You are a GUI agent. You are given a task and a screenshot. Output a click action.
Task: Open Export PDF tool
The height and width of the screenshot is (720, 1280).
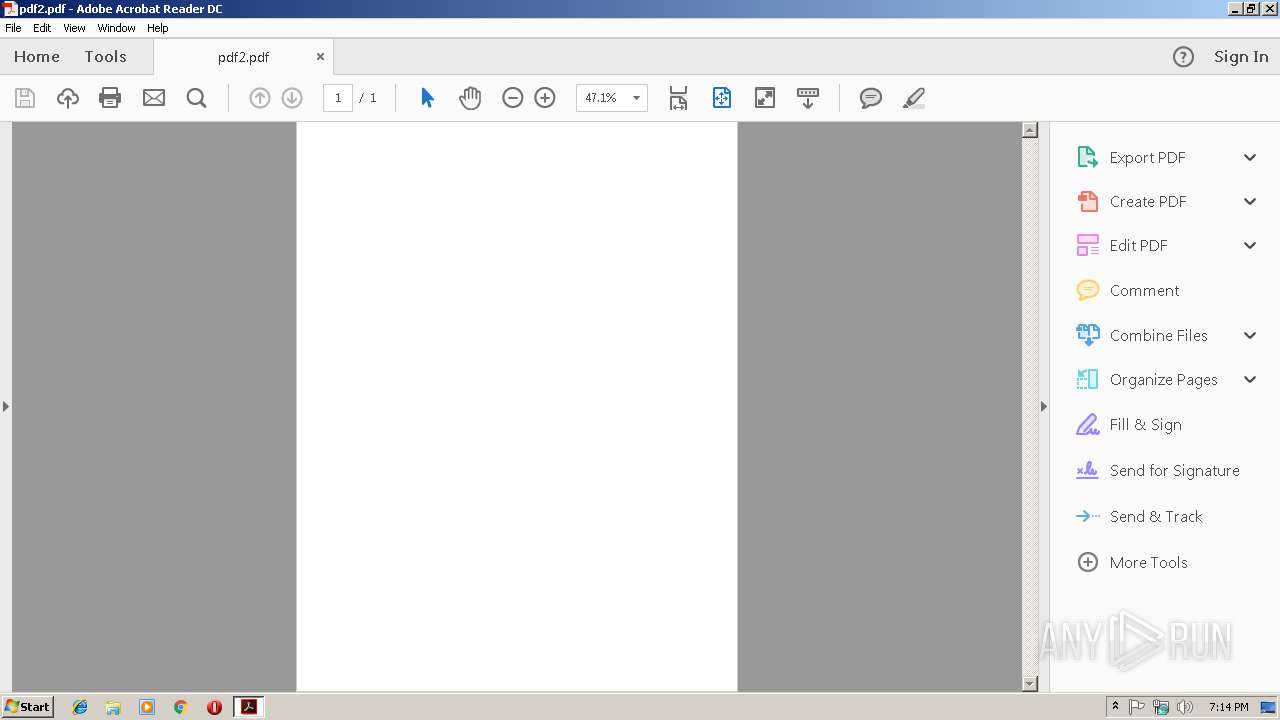click(x=1147, y=157)
